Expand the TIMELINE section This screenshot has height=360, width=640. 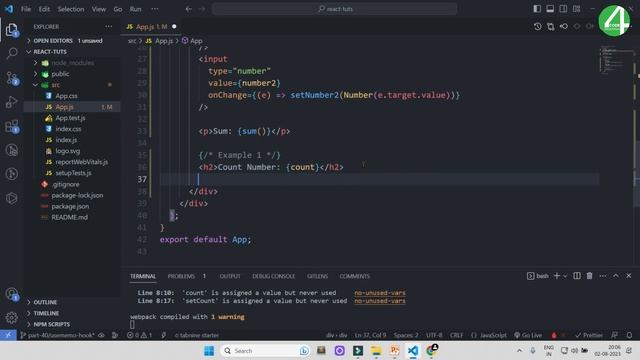(46, 313)
